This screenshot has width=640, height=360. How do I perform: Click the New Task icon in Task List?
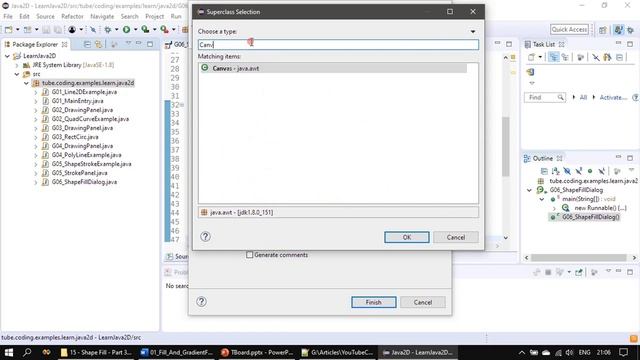[531, 57]
